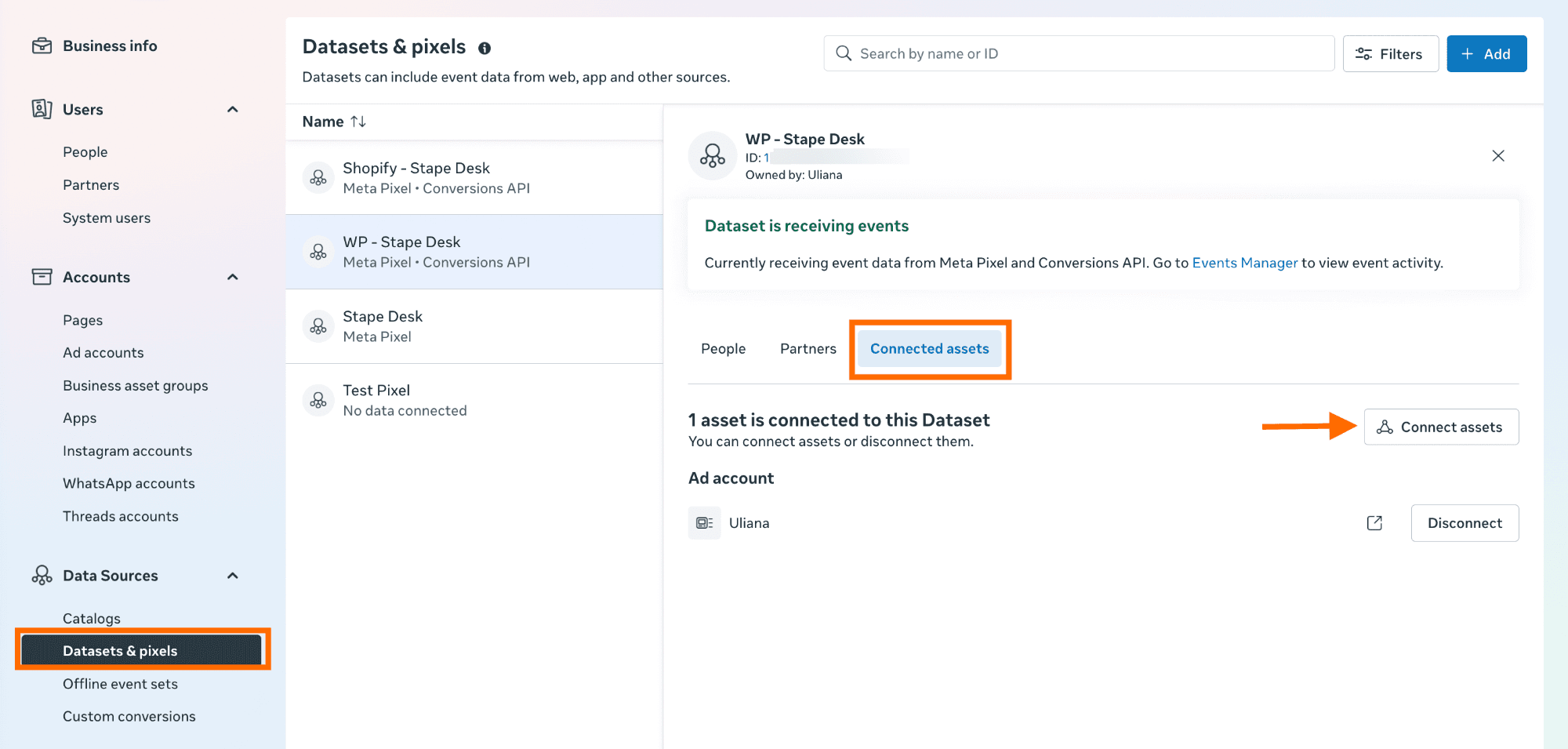Collapse the Data Sources section chevron
Viewport: 1568px width, 749px height.
pyautogui.click(x=233, y=576)
